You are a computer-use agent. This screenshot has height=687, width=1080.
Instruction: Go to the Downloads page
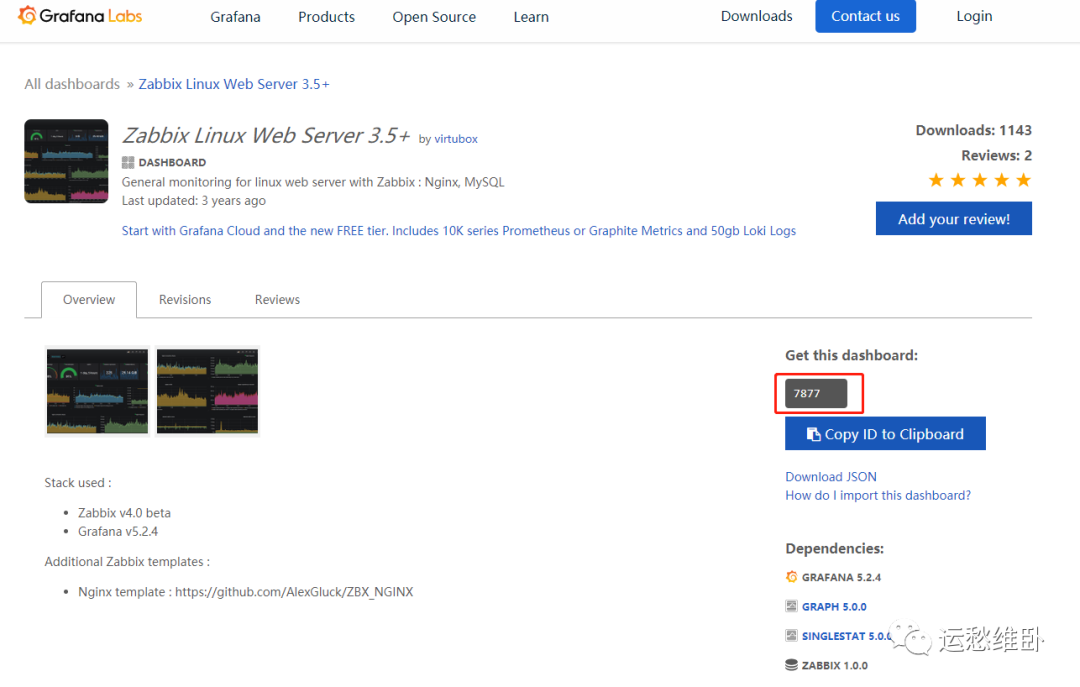click(x=756, y=16)
